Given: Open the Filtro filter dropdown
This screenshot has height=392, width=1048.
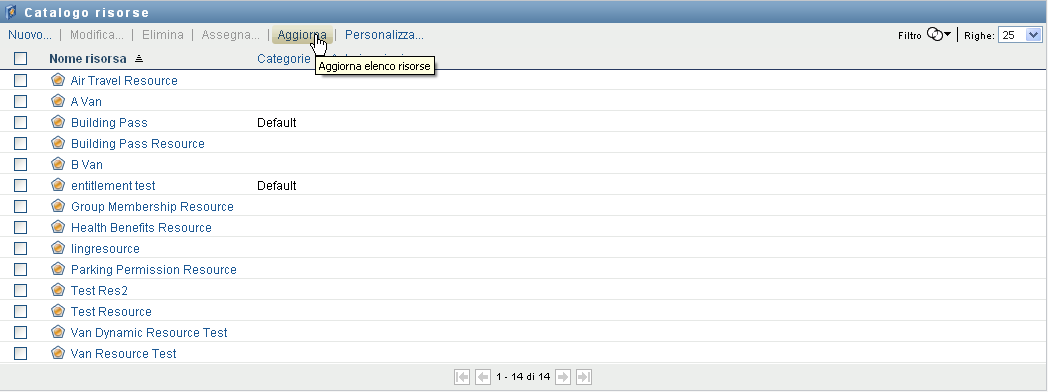Looking at the screenshot, I should tap(938, 35).
